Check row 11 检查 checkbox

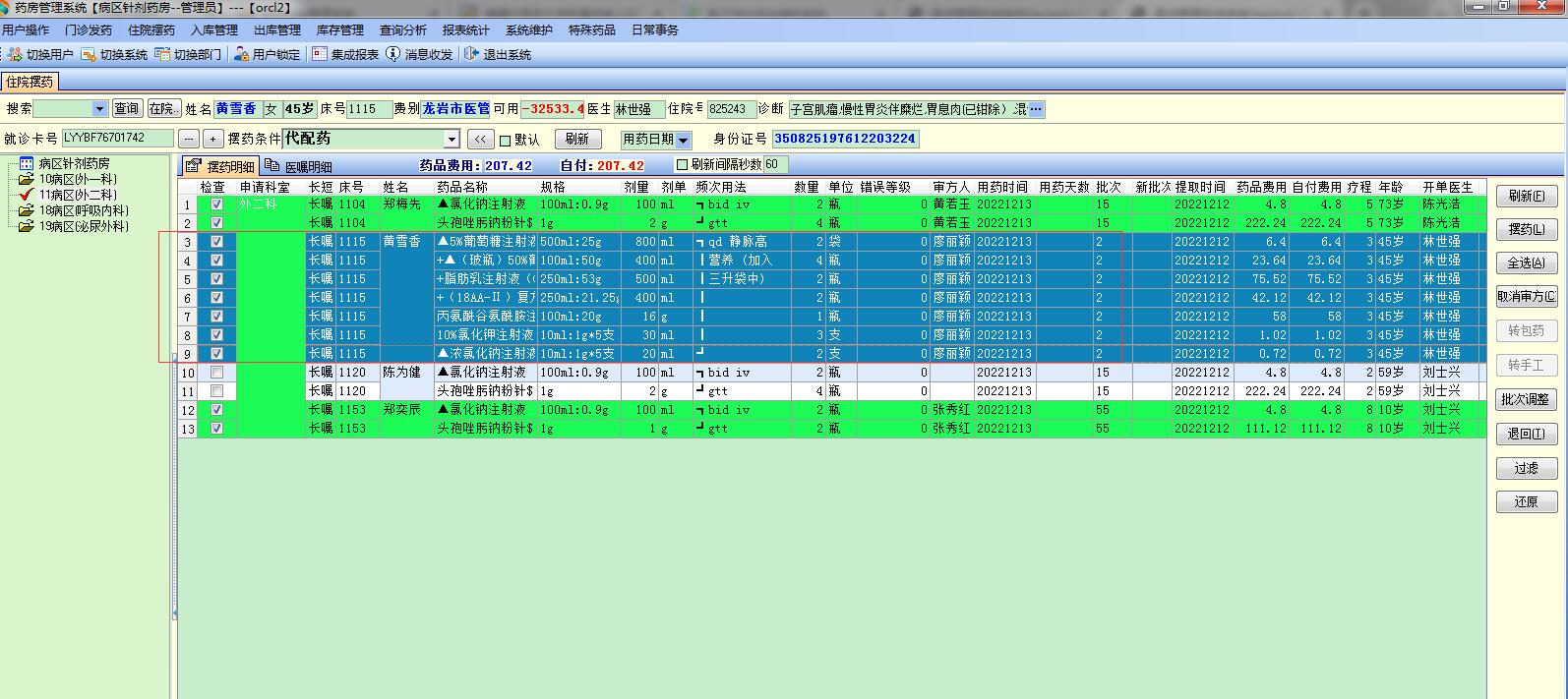(216, 391)
